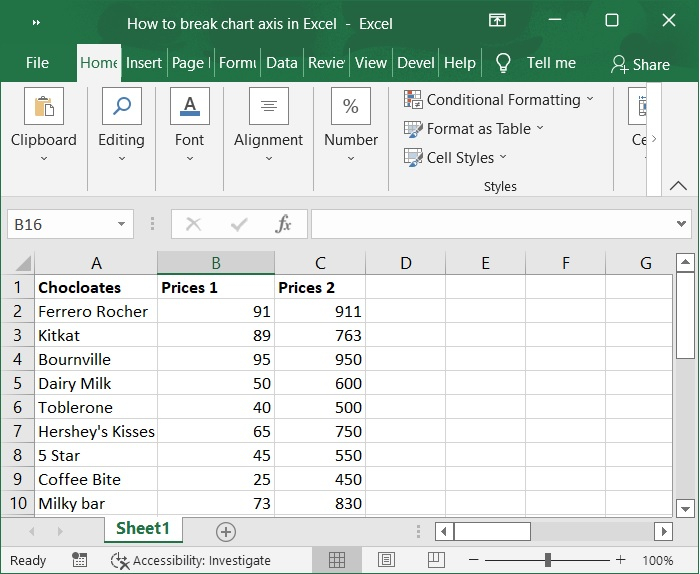Click the Share button

[x=640, y=64]
